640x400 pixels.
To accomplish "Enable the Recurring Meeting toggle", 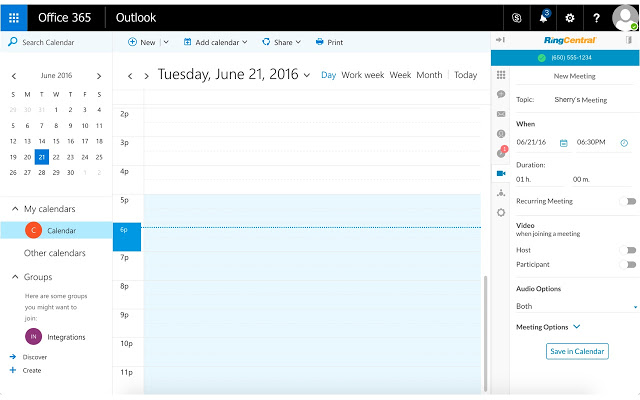I will tap(627, 201).
